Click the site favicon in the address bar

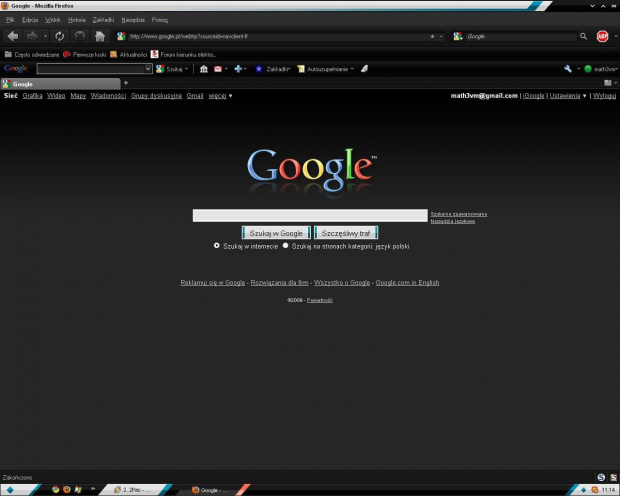[x=121, y=36]
